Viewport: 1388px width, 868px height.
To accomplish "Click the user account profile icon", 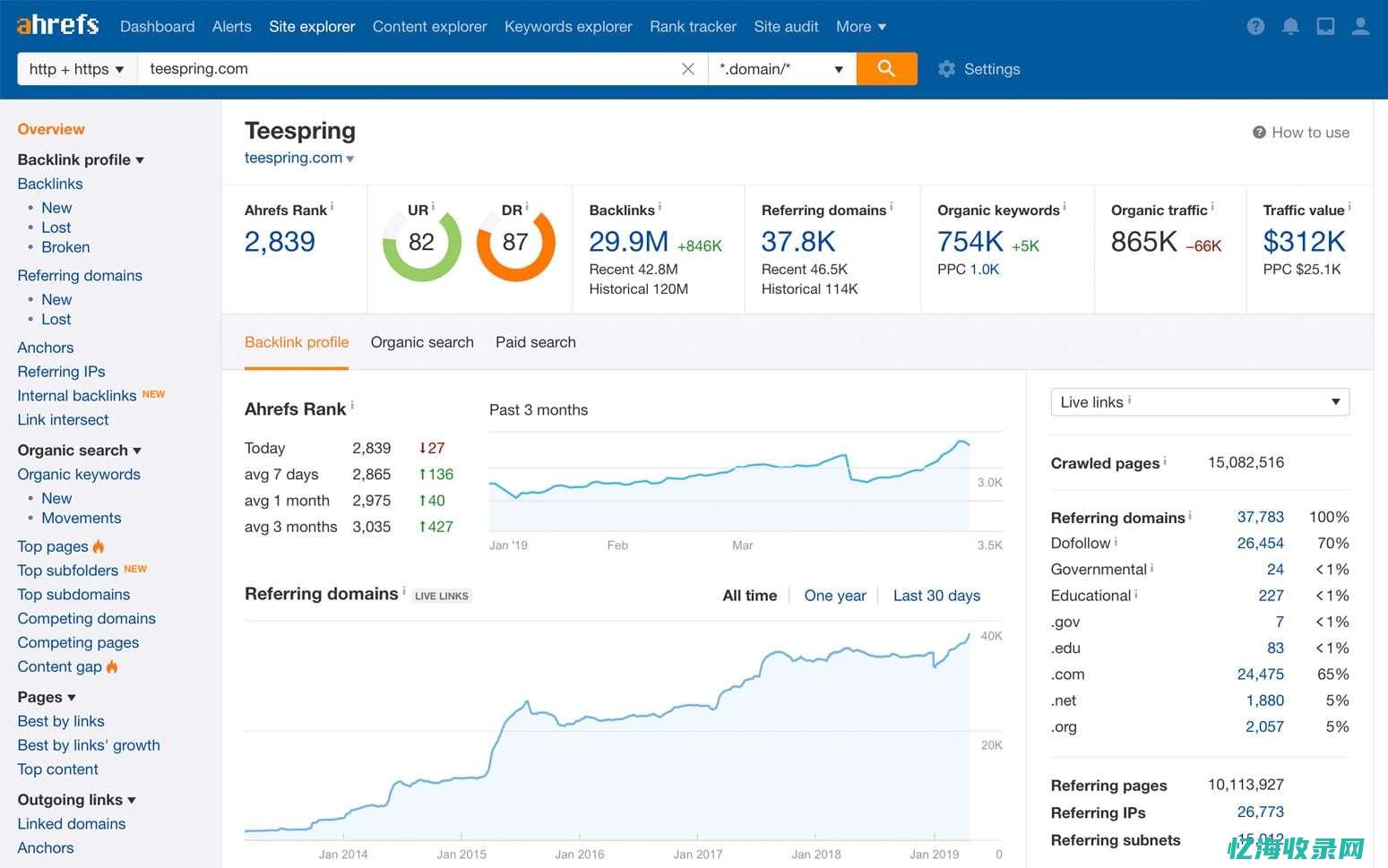I will [1360, 27].
